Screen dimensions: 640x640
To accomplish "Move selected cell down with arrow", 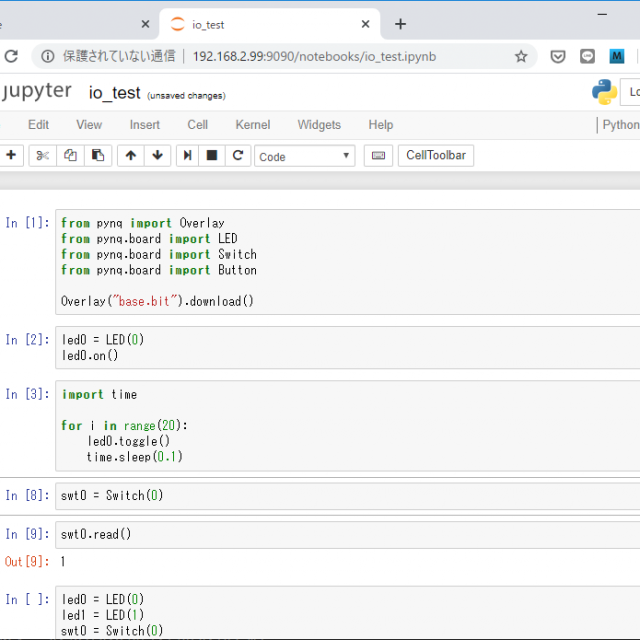I will (157, 155).
